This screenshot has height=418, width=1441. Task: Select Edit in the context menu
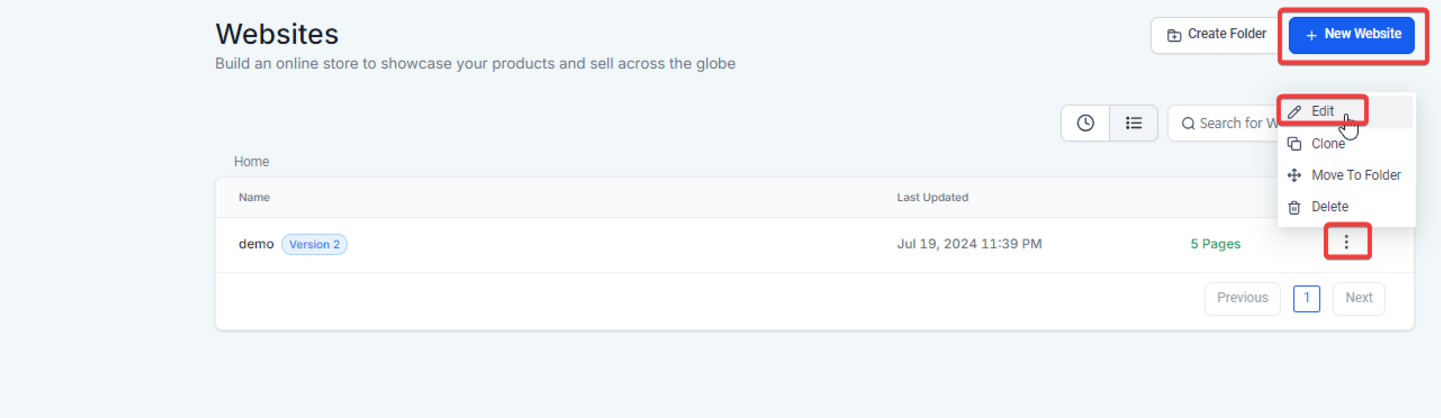[x=1346, y=112]
